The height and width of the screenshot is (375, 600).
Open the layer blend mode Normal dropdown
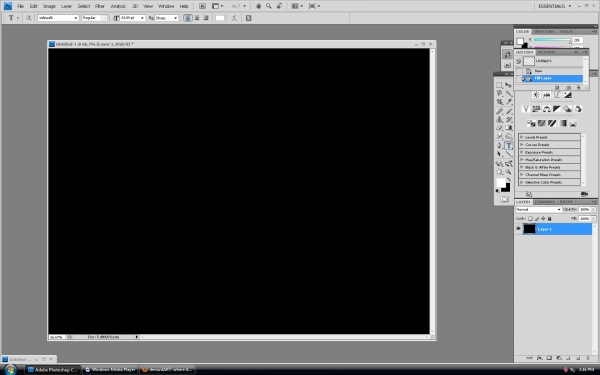pos(538,210)
